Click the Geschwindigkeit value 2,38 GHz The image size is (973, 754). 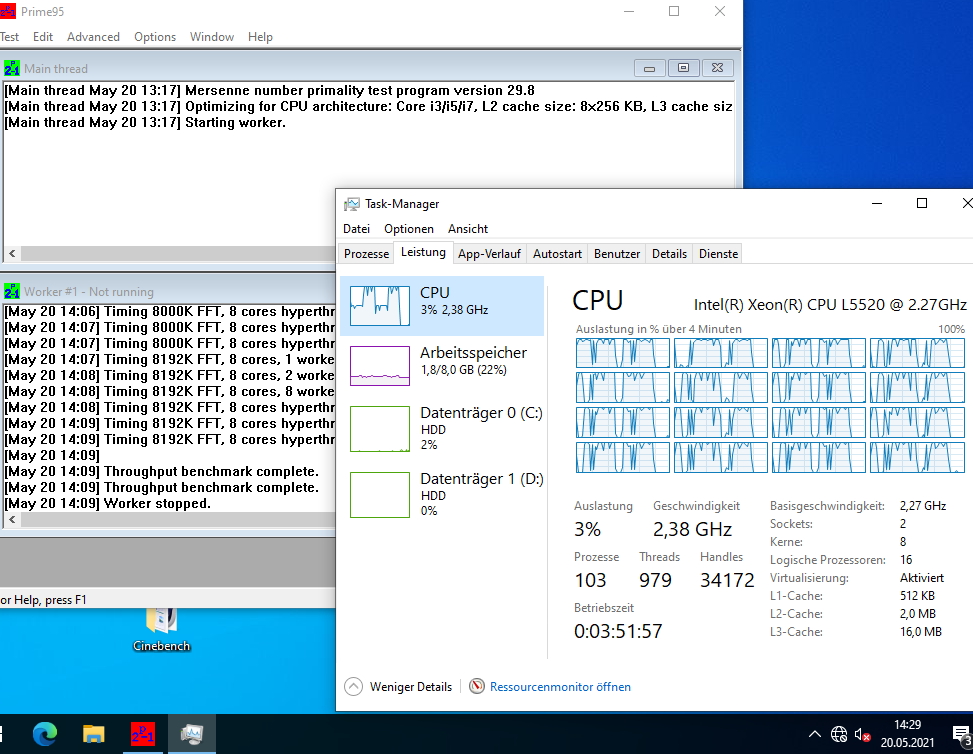[692, 529]
